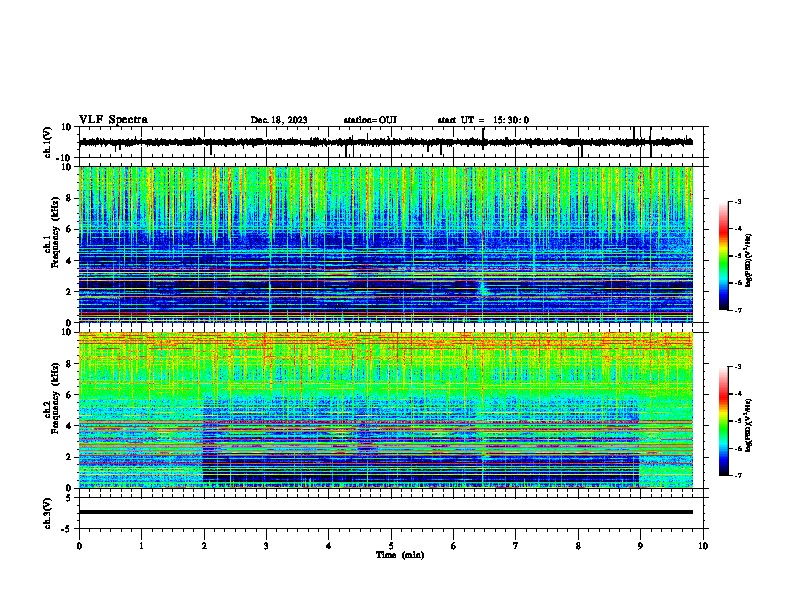Viewport: 792px width, 612px height.
Task: Click the "start UT = 15:30:0" text
Action: [483, 120]
